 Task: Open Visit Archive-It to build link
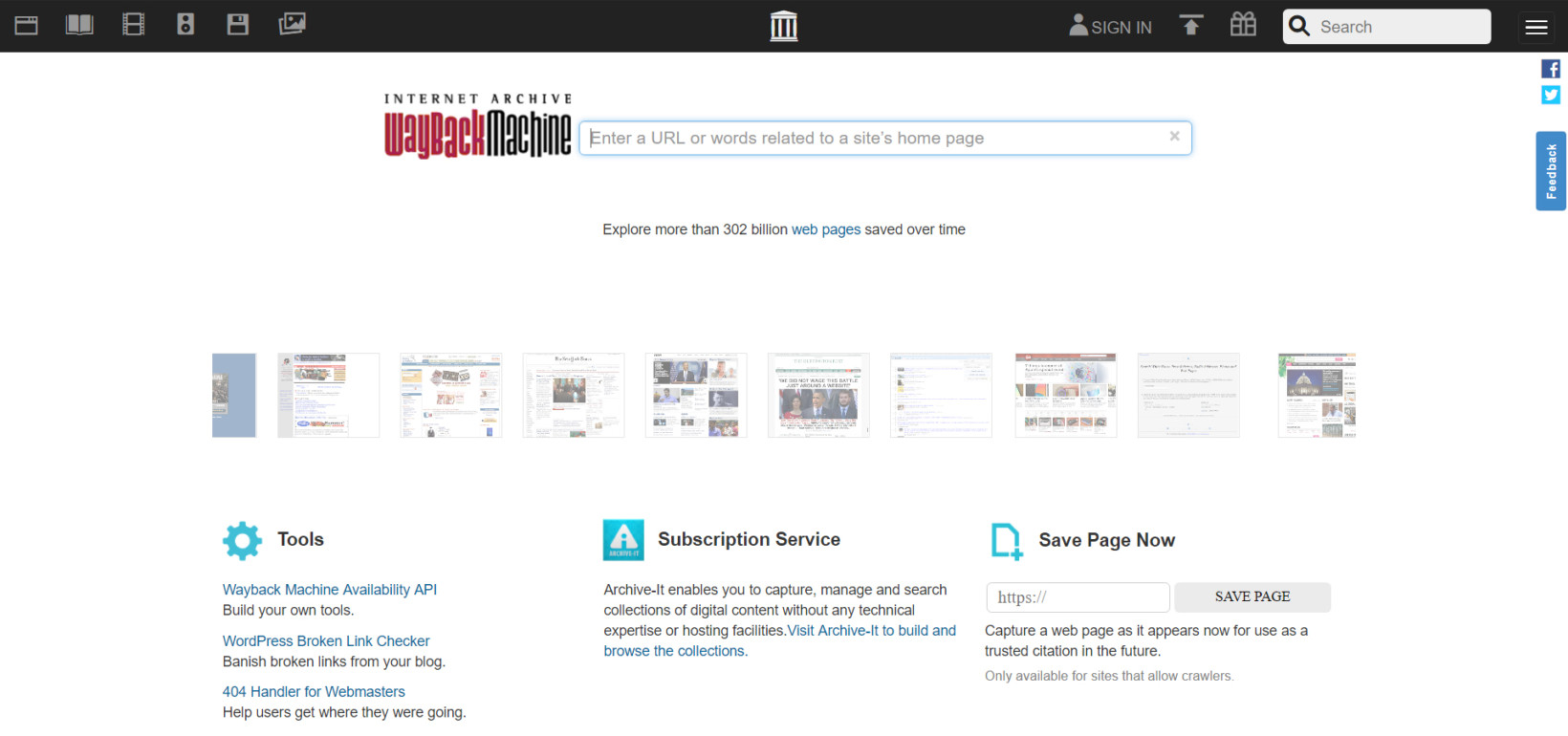click(872, 631)
